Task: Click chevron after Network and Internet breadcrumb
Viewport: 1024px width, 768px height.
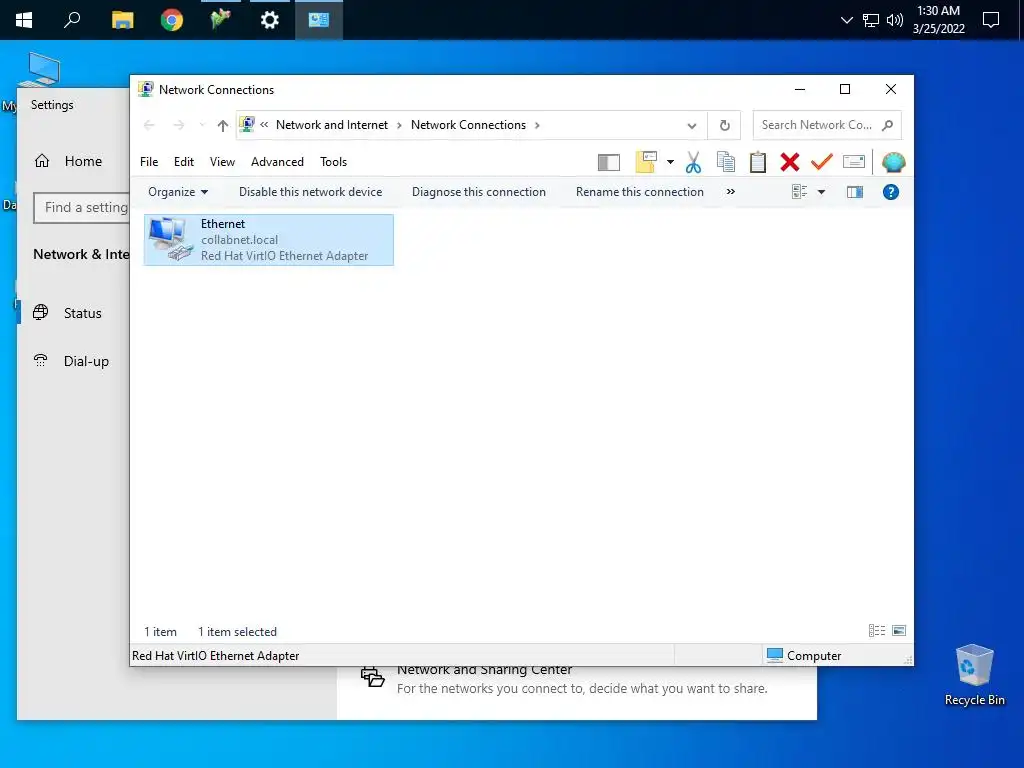Action: (399, 125)
